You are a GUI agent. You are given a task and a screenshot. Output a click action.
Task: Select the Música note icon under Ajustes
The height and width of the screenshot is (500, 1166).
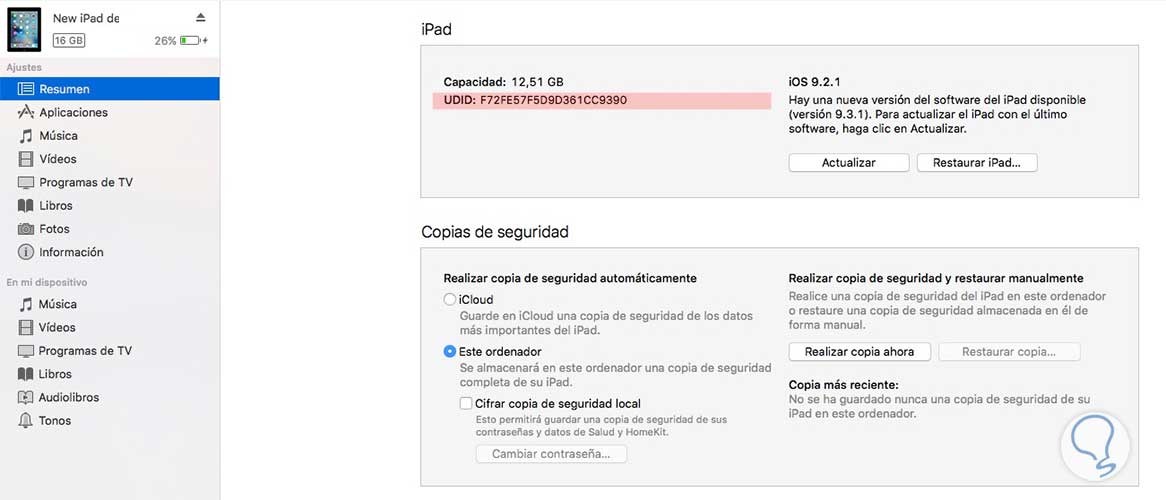(26, 136)
